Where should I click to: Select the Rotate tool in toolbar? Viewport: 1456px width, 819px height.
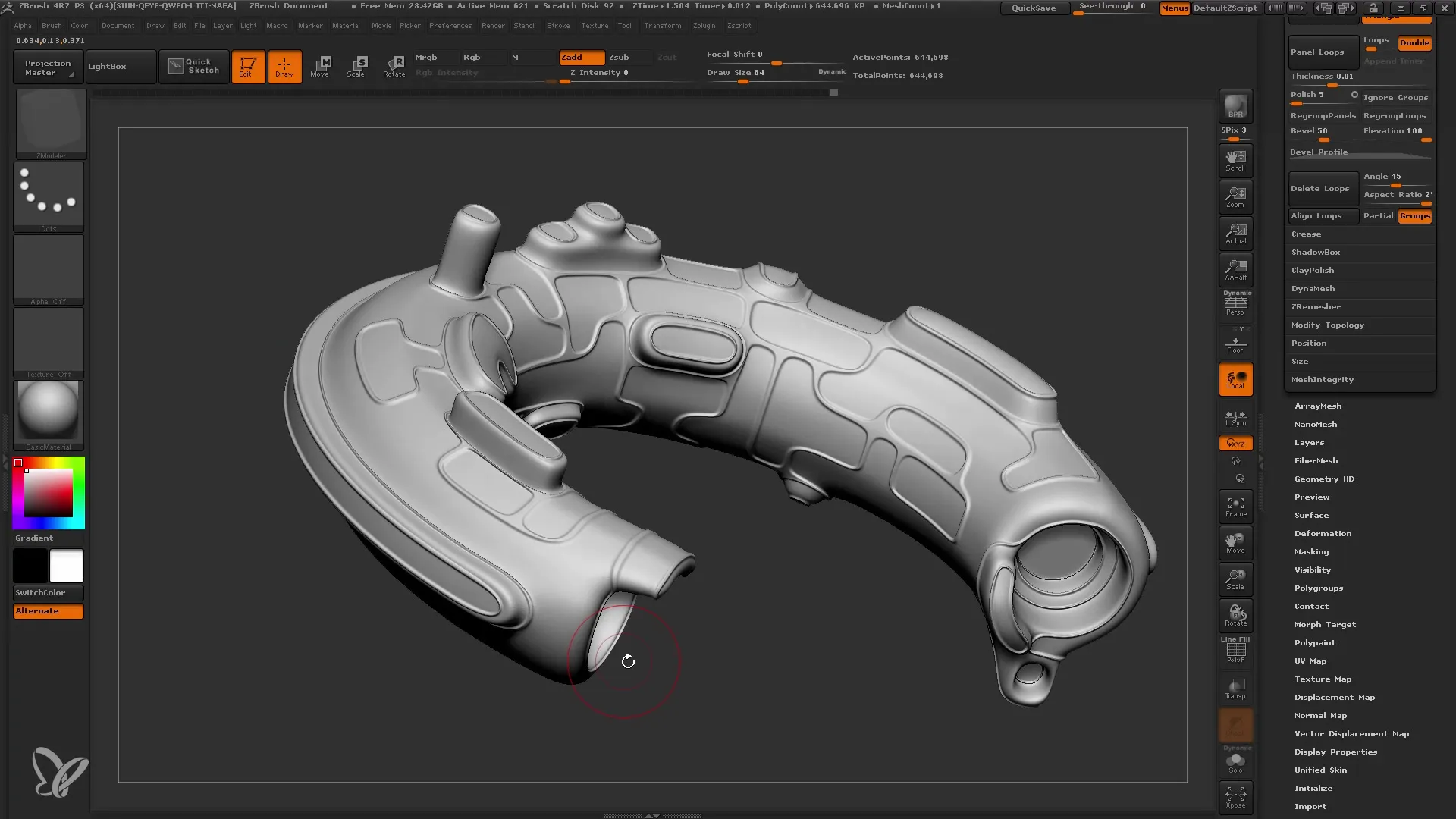[x=394, y=66]
